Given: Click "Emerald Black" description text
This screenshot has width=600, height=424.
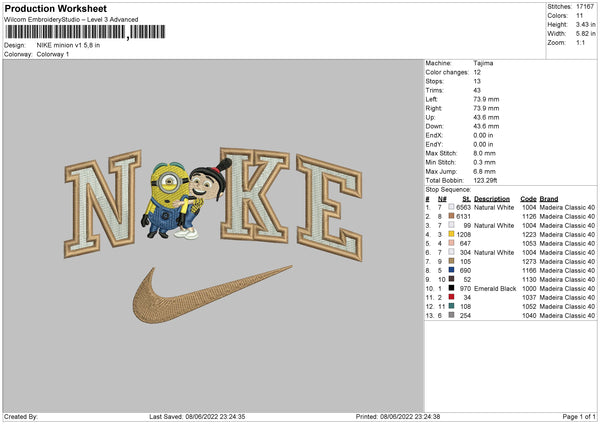Looking at the screenshot, I should click(495, 289).
